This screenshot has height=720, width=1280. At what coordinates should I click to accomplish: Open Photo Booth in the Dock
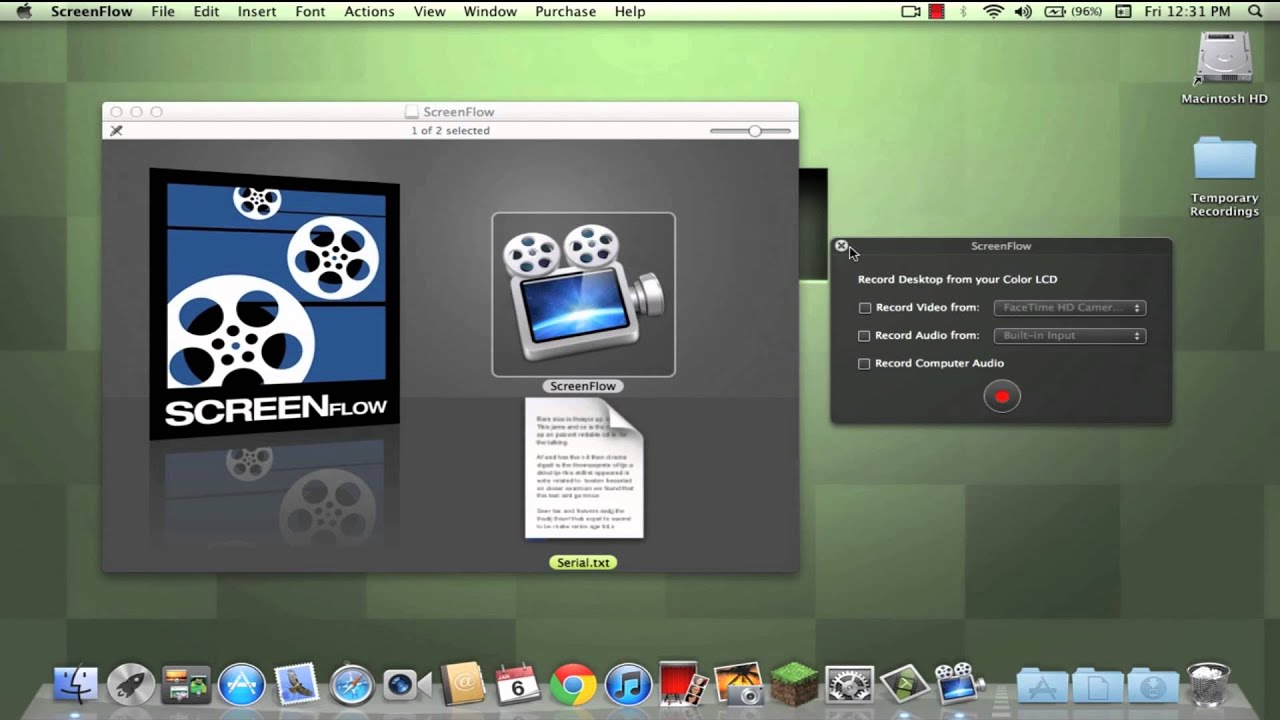[x=683, y=683]
